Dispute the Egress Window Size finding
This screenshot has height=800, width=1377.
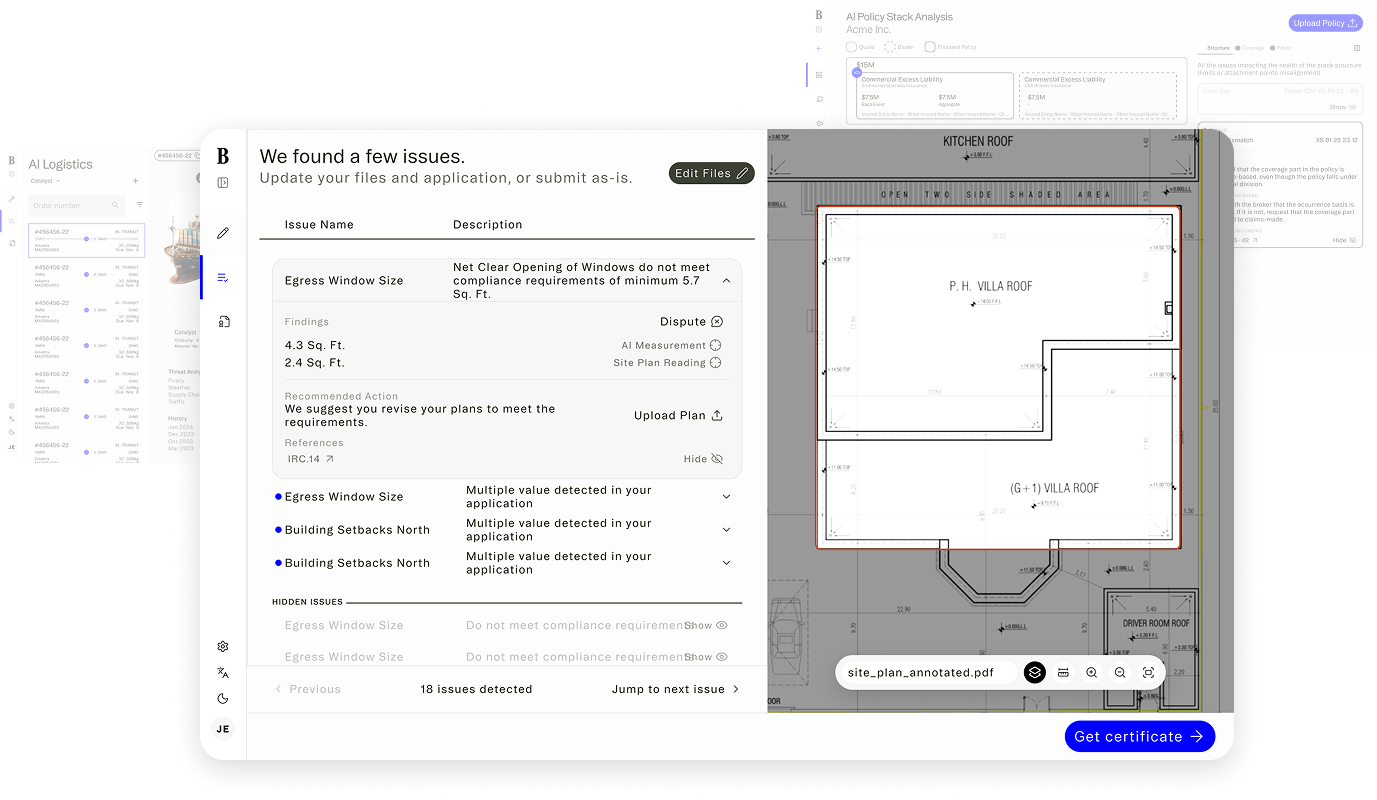(x=691, y=322)
